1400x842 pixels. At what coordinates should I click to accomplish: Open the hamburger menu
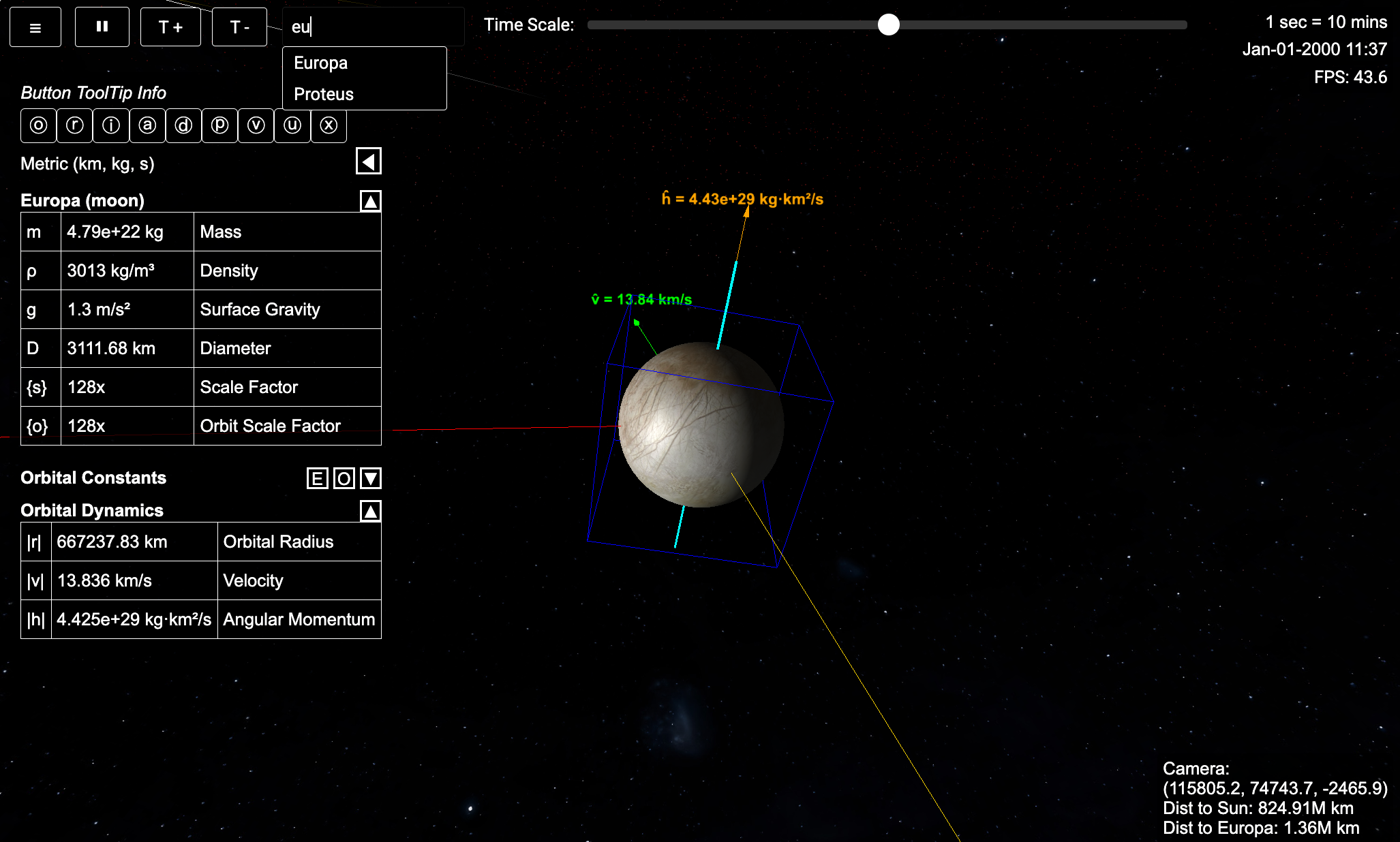pyautogui.click(x=35, y=27)
